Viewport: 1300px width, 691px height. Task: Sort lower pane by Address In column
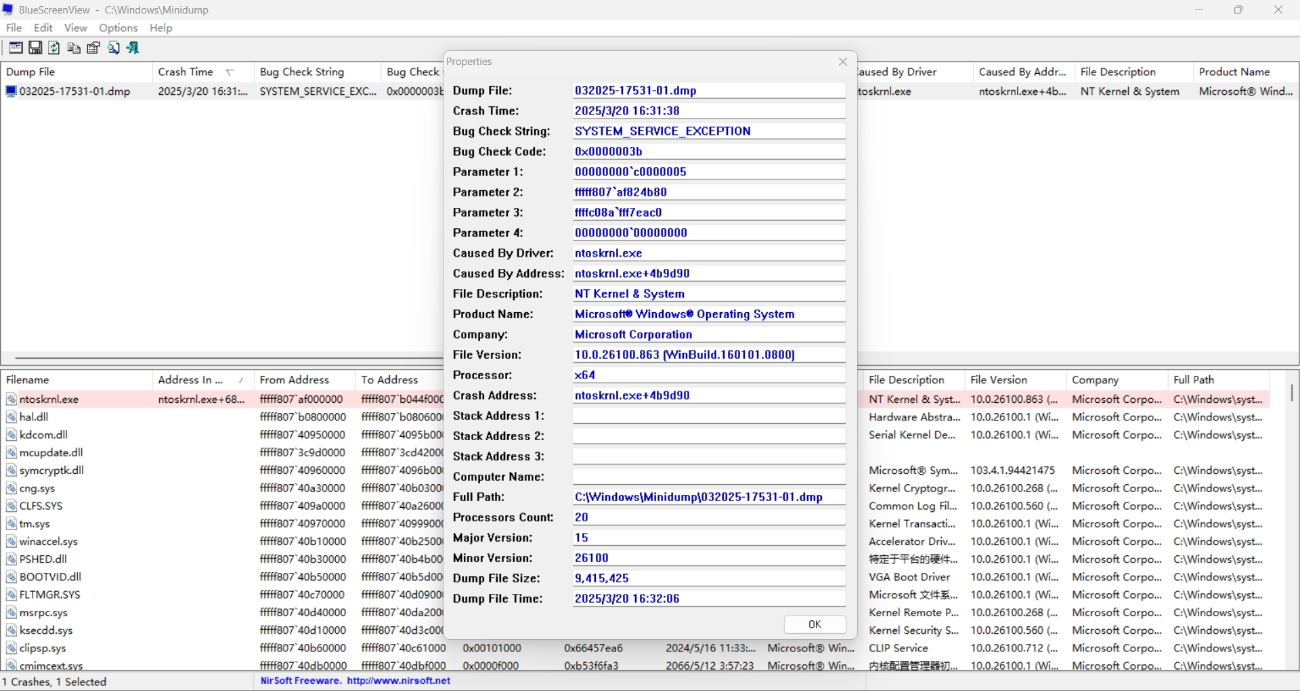click(x=203, y=380)
